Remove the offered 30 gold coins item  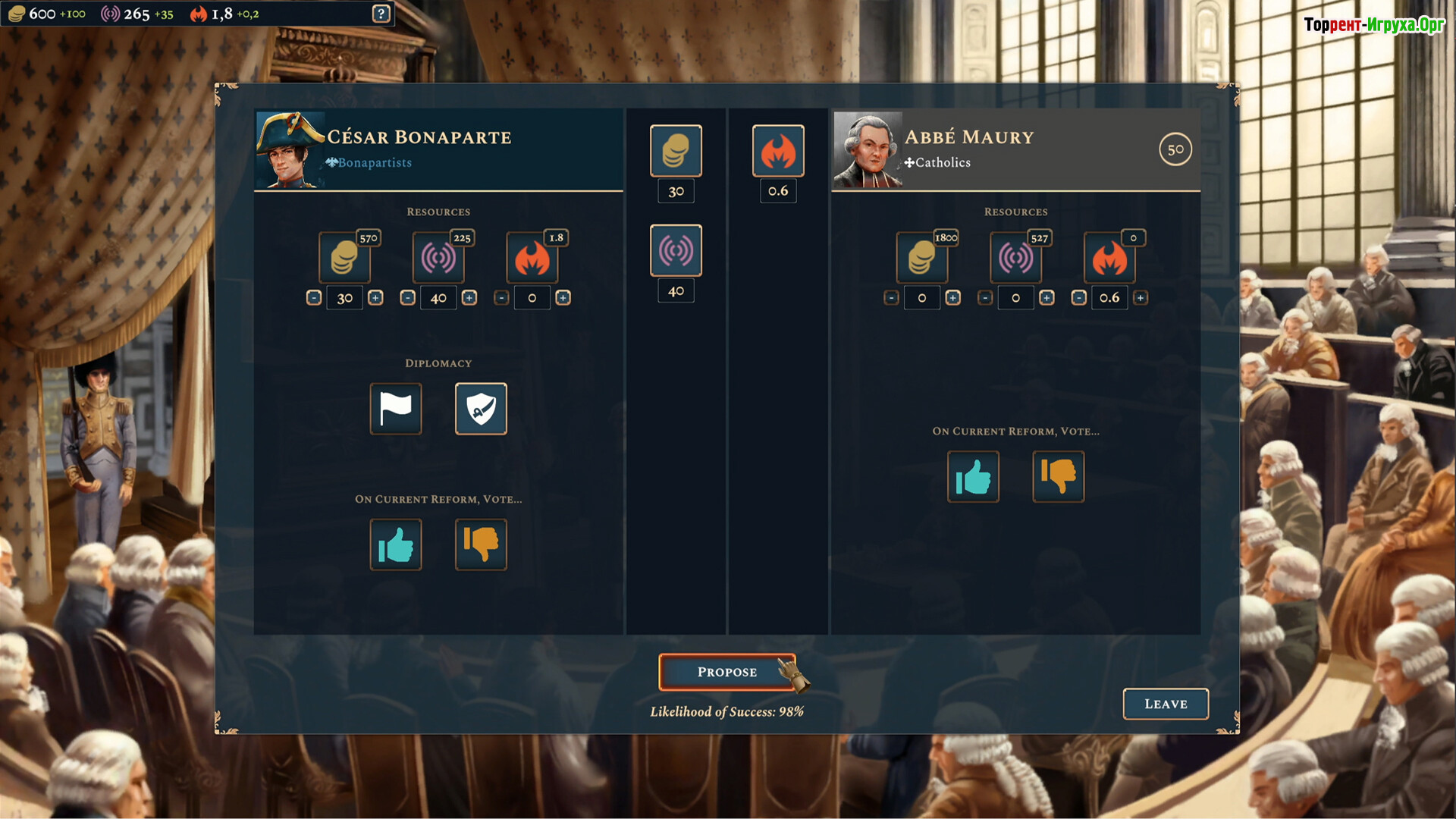[676, 151]
